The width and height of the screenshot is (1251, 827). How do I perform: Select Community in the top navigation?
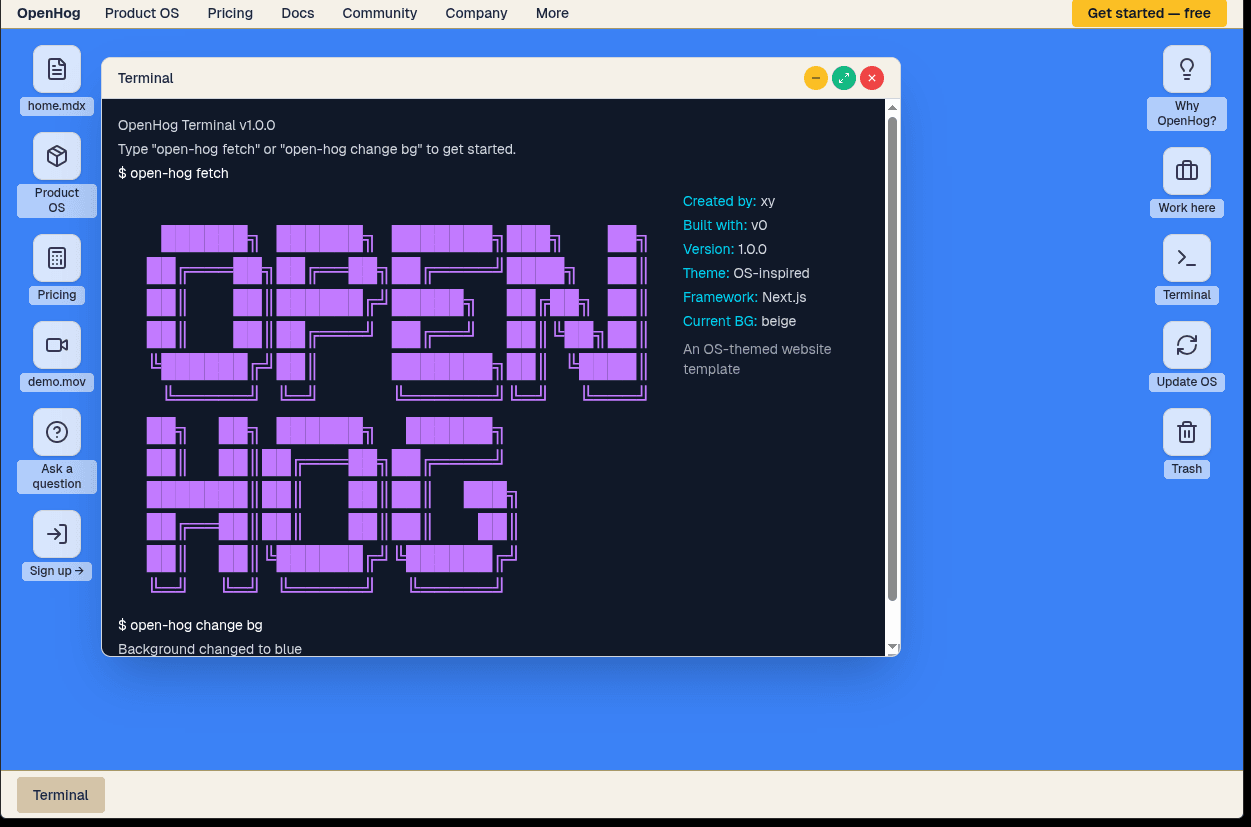click(x=379, y=13)
